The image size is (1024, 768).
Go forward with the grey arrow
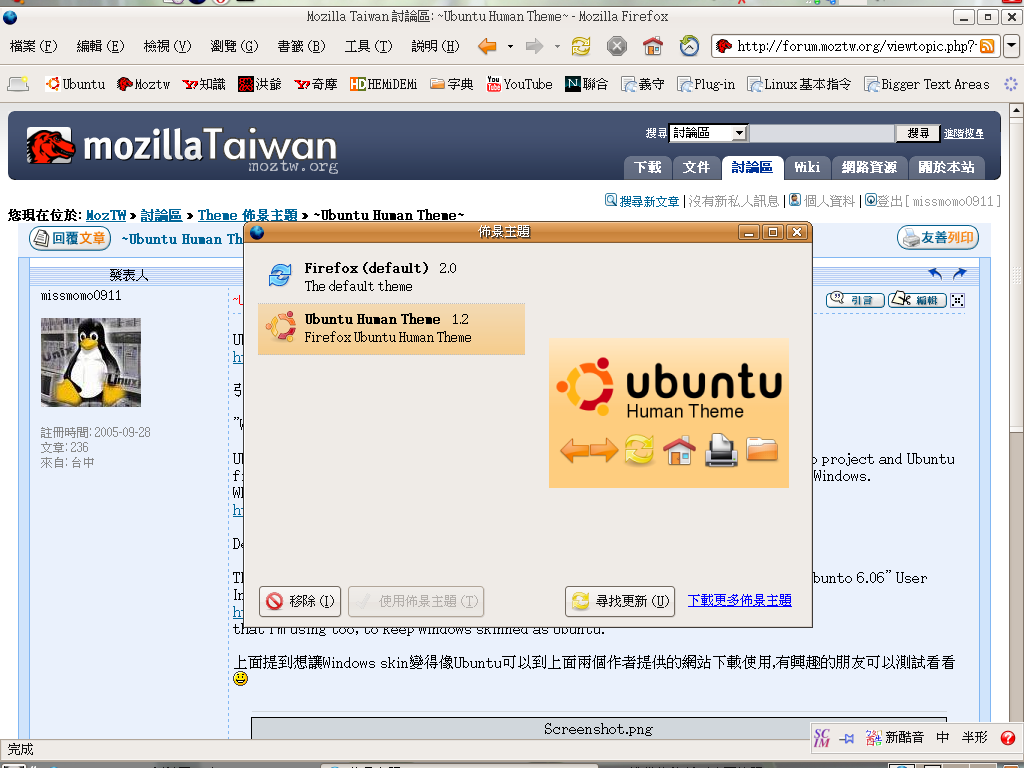(534, 46)
